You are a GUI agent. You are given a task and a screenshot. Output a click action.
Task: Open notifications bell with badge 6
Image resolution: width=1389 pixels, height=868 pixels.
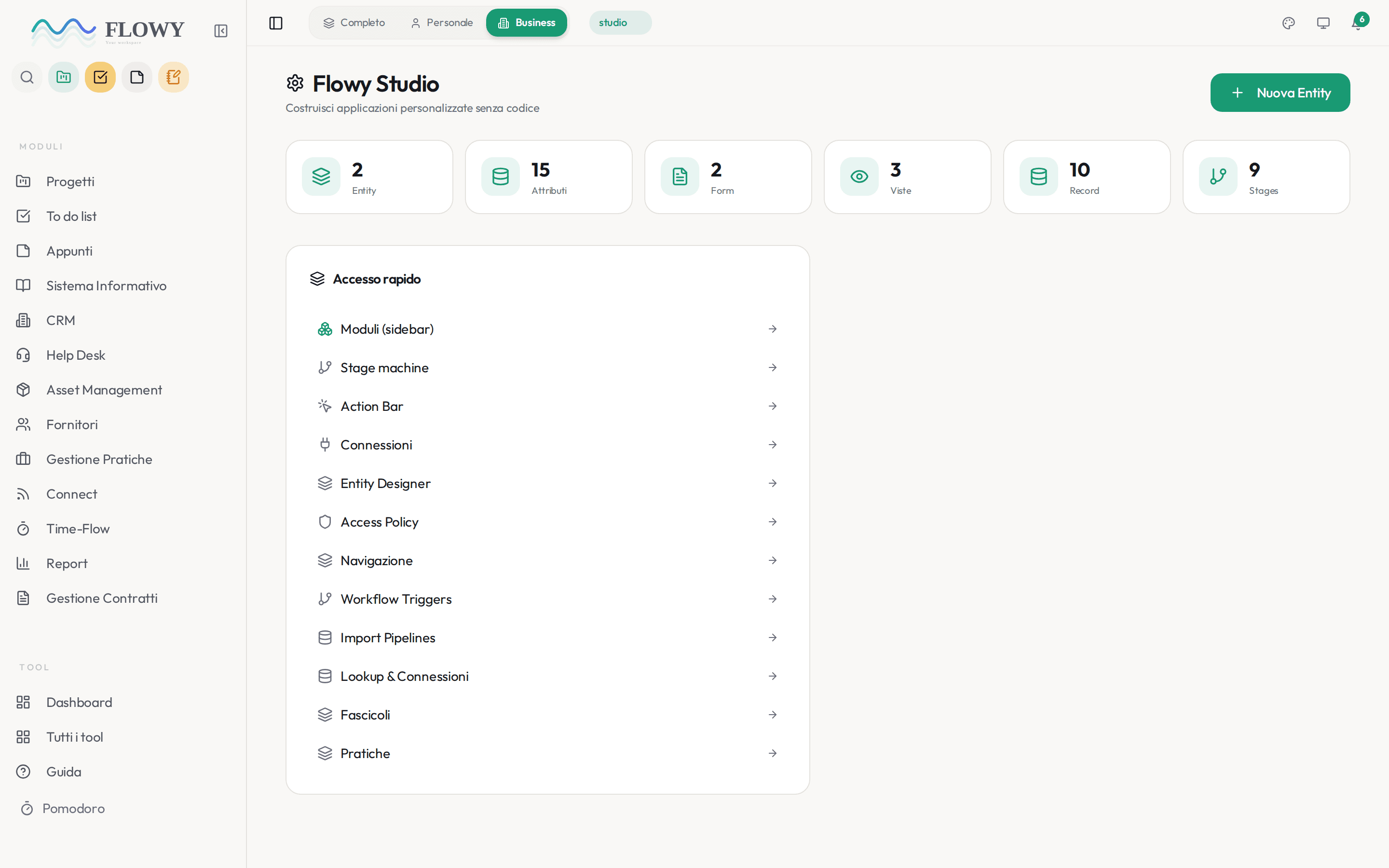pyautogui.click(x=1359, y=22)
